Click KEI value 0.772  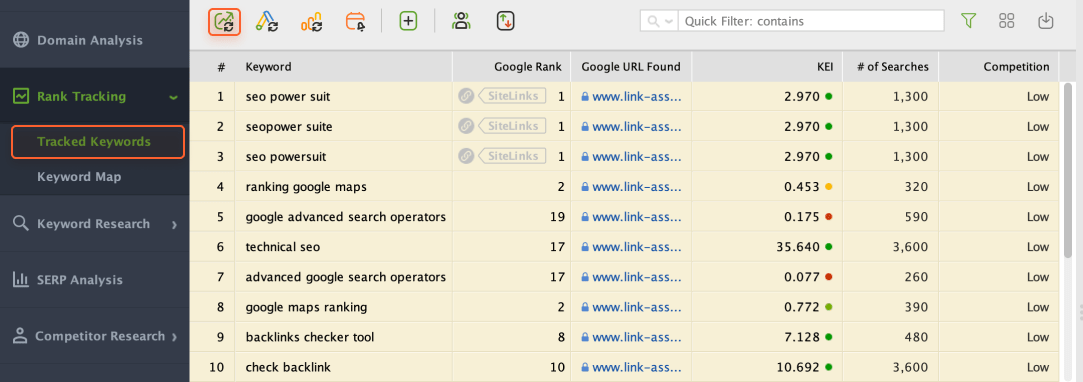(x=802, y=307)
